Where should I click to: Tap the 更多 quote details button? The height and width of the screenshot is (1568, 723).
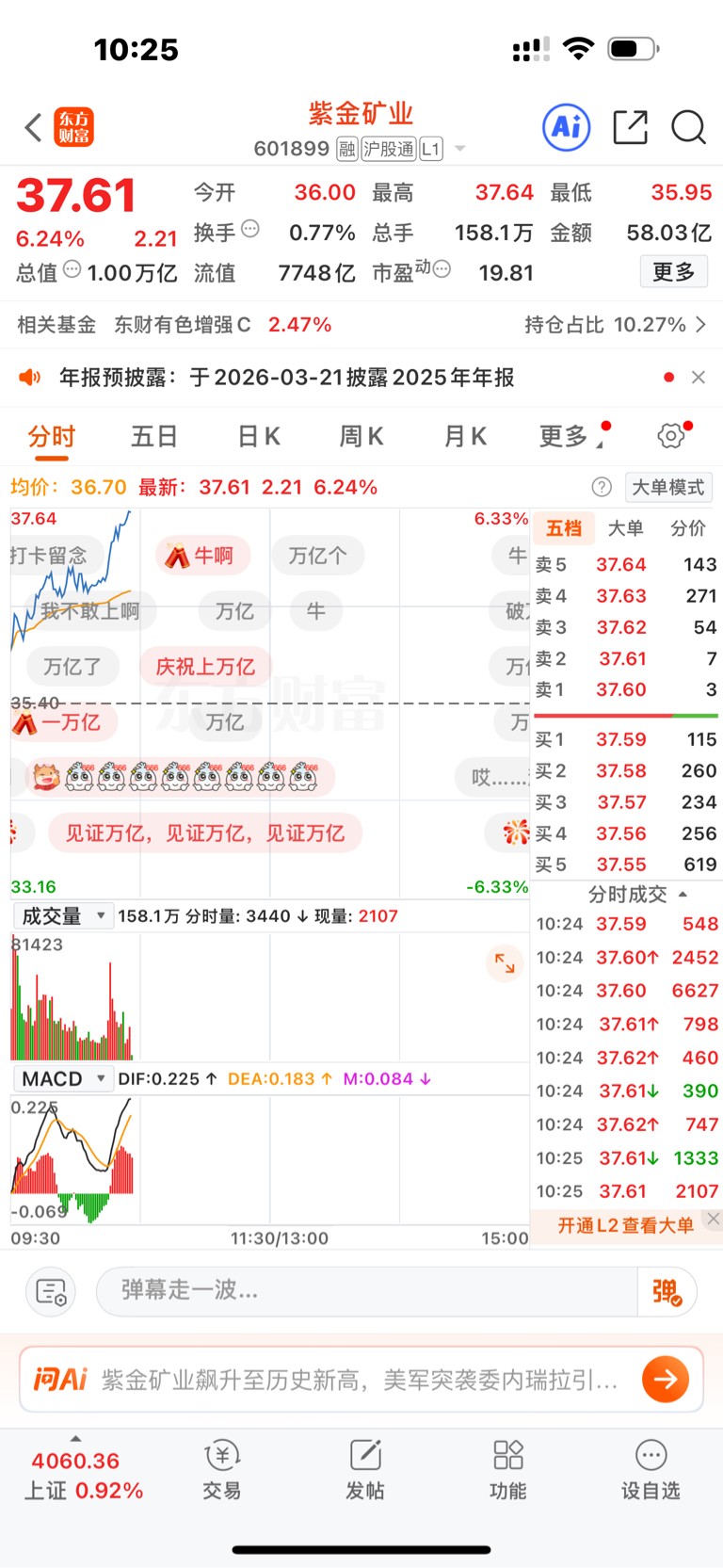tap(673, 272)
